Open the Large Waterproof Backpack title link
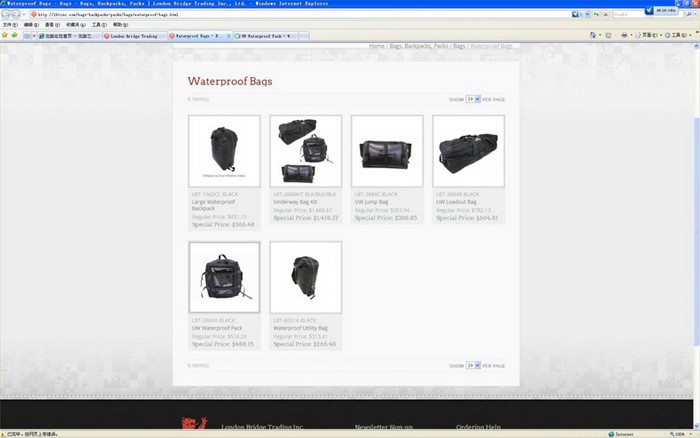This screenshot has height=438, width=700. tap(213, 205)
